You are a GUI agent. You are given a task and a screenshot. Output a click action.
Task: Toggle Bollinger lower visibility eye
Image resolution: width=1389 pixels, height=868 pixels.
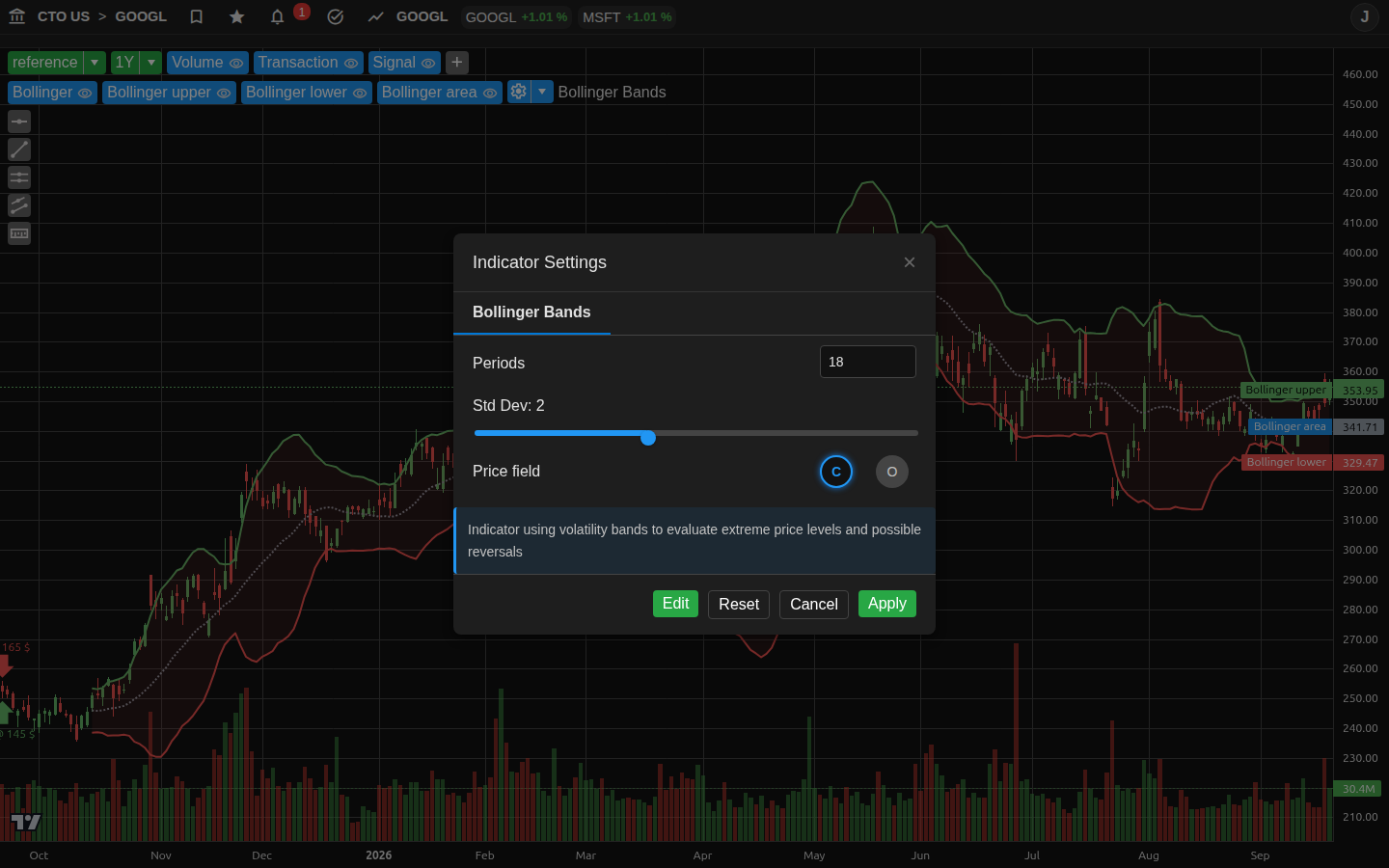point(360,93)
